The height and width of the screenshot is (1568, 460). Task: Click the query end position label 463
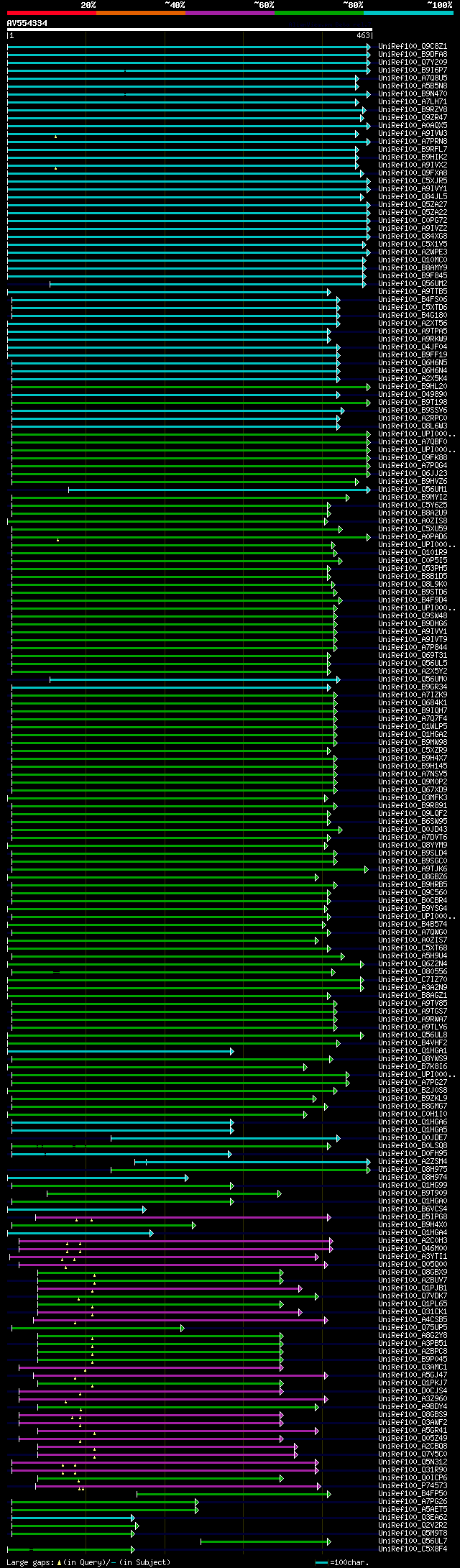tap(363, 35)
